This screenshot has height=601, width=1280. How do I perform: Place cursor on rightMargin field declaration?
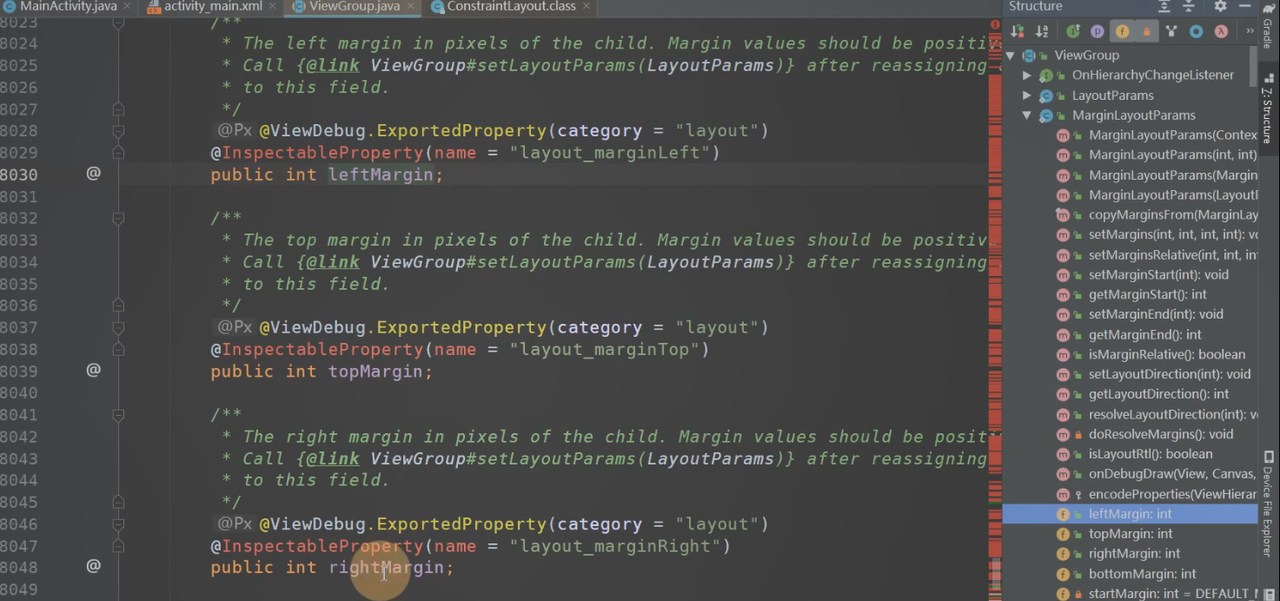point(386,567)
